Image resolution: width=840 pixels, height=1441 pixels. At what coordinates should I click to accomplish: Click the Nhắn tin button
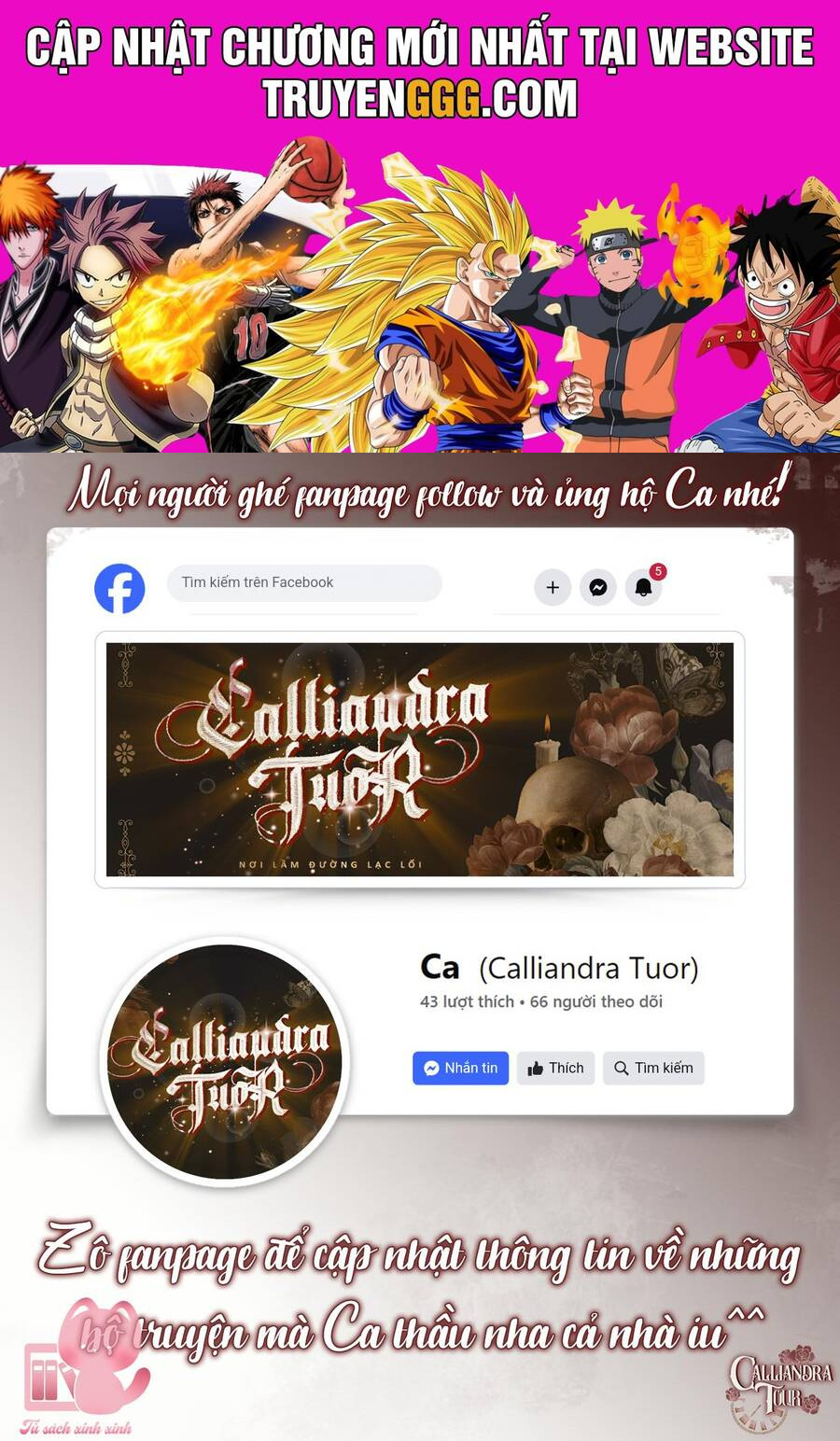pos(460,1069)
